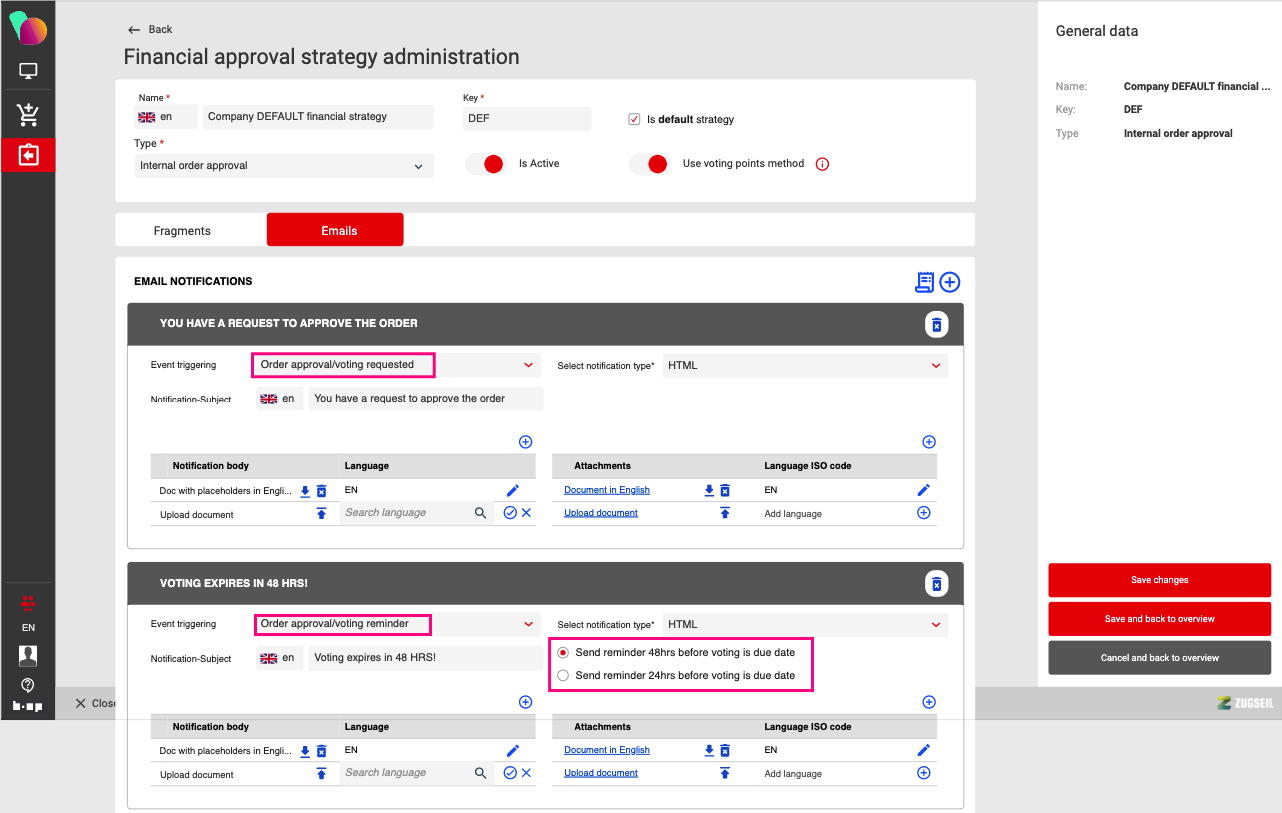Open the help question mark icon in sidebar

28,685
